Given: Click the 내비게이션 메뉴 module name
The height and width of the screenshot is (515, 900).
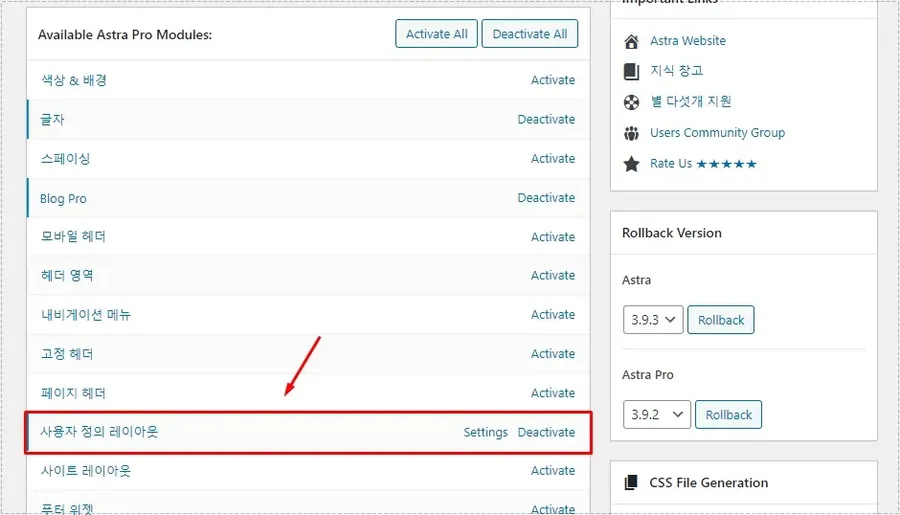Looking at the screenshot, I should point(86,315).
